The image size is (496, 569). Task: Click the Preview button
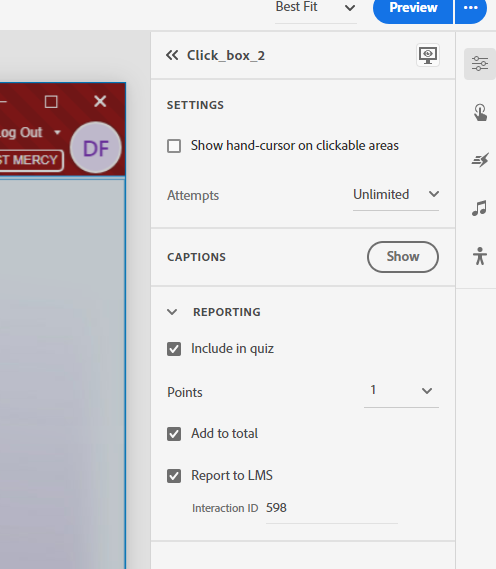click(x=413, y=8)
